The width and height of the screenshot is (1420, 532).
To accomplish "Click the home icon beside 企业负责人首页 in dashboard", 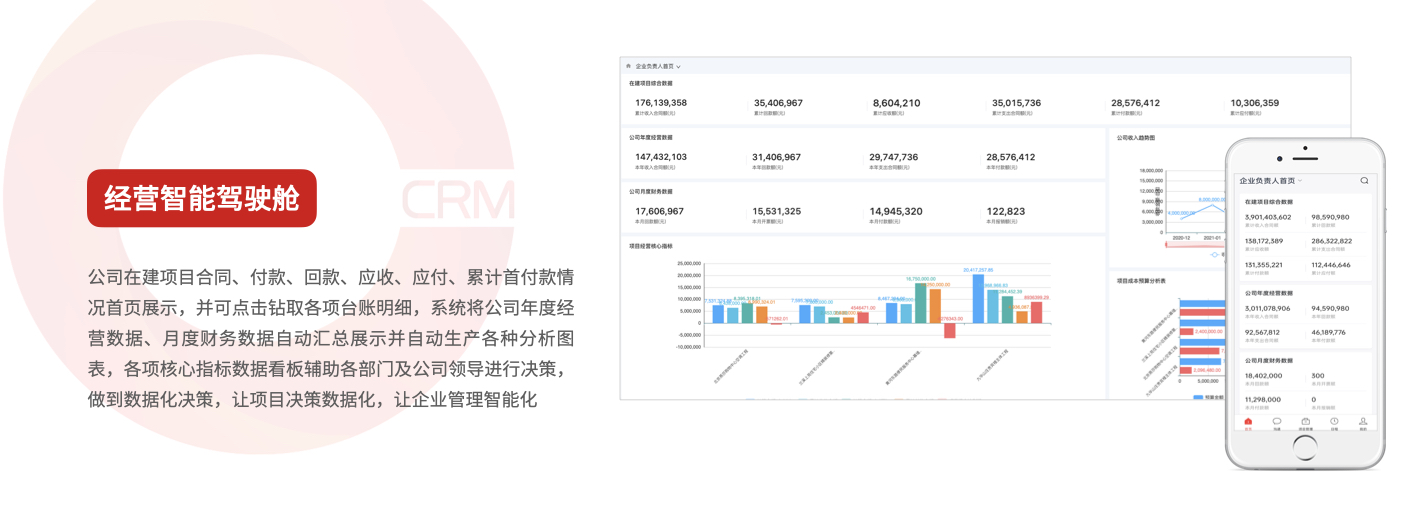I will point(627,66).
